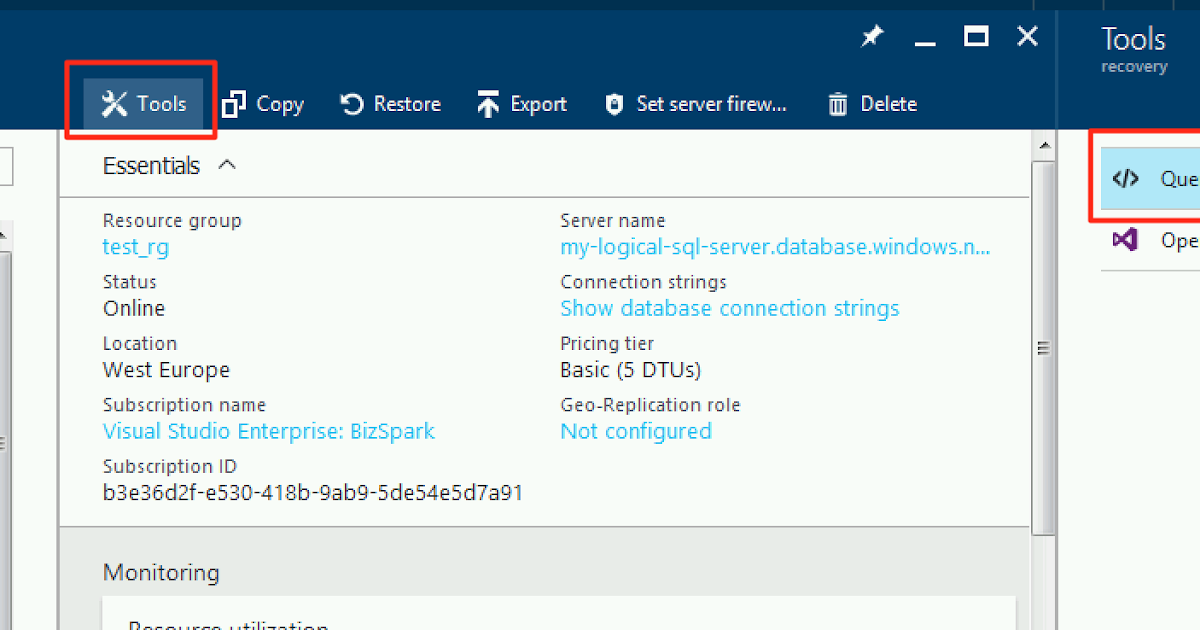
Task: Open Set server firewall settings
Action: tap(695, 103)
